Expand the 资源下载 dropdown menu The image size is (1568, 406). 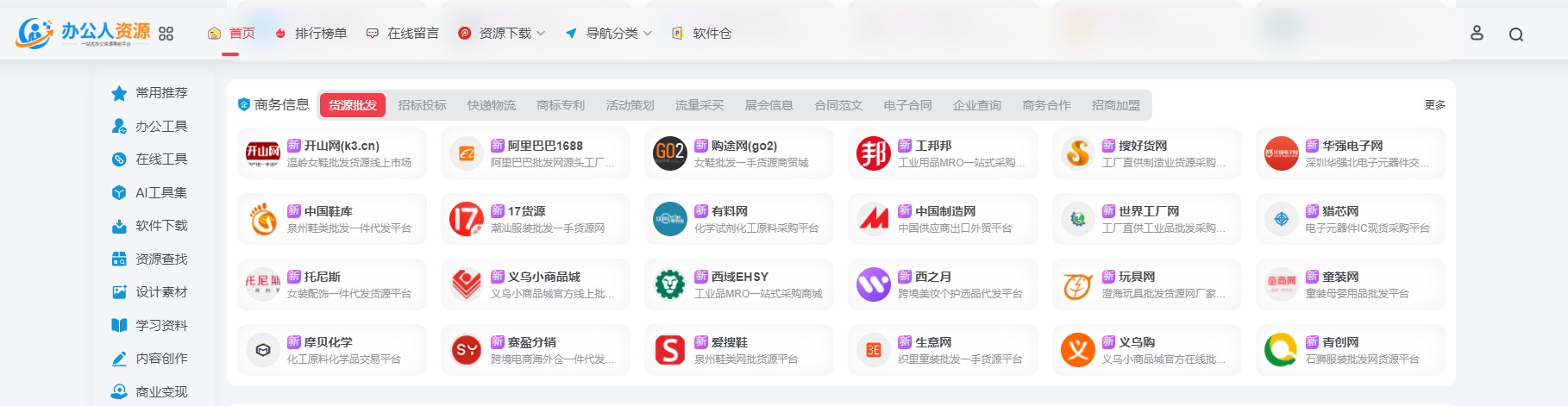click(502, 34)
